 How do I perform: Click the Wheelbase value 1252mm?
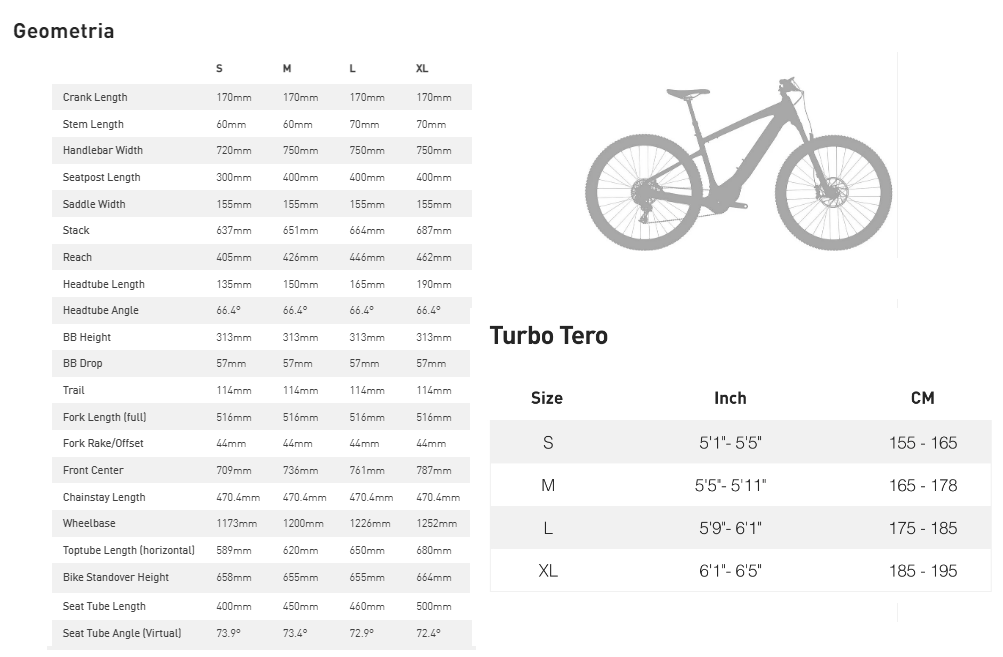[436, 523]
